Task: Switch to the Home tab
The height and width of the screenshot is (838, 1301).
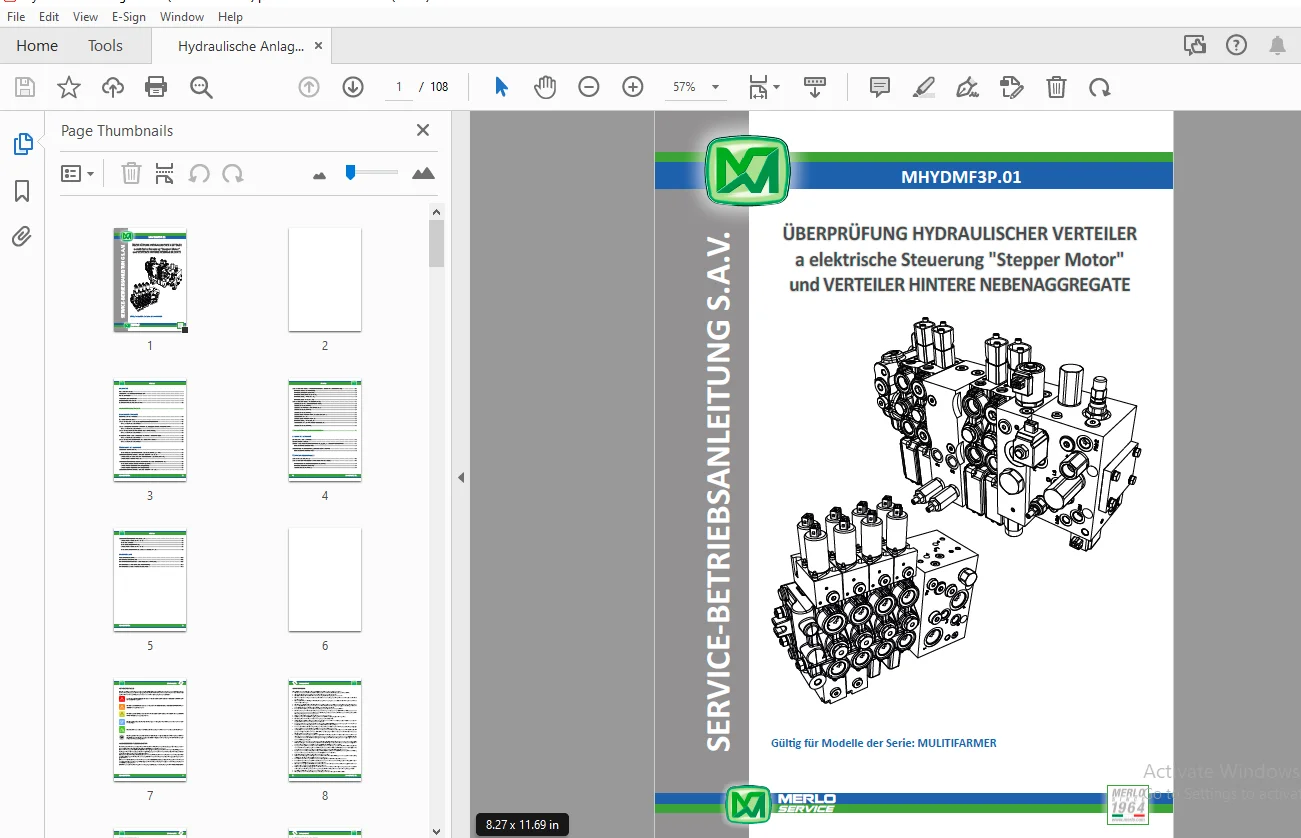Action: pos(37,45)
